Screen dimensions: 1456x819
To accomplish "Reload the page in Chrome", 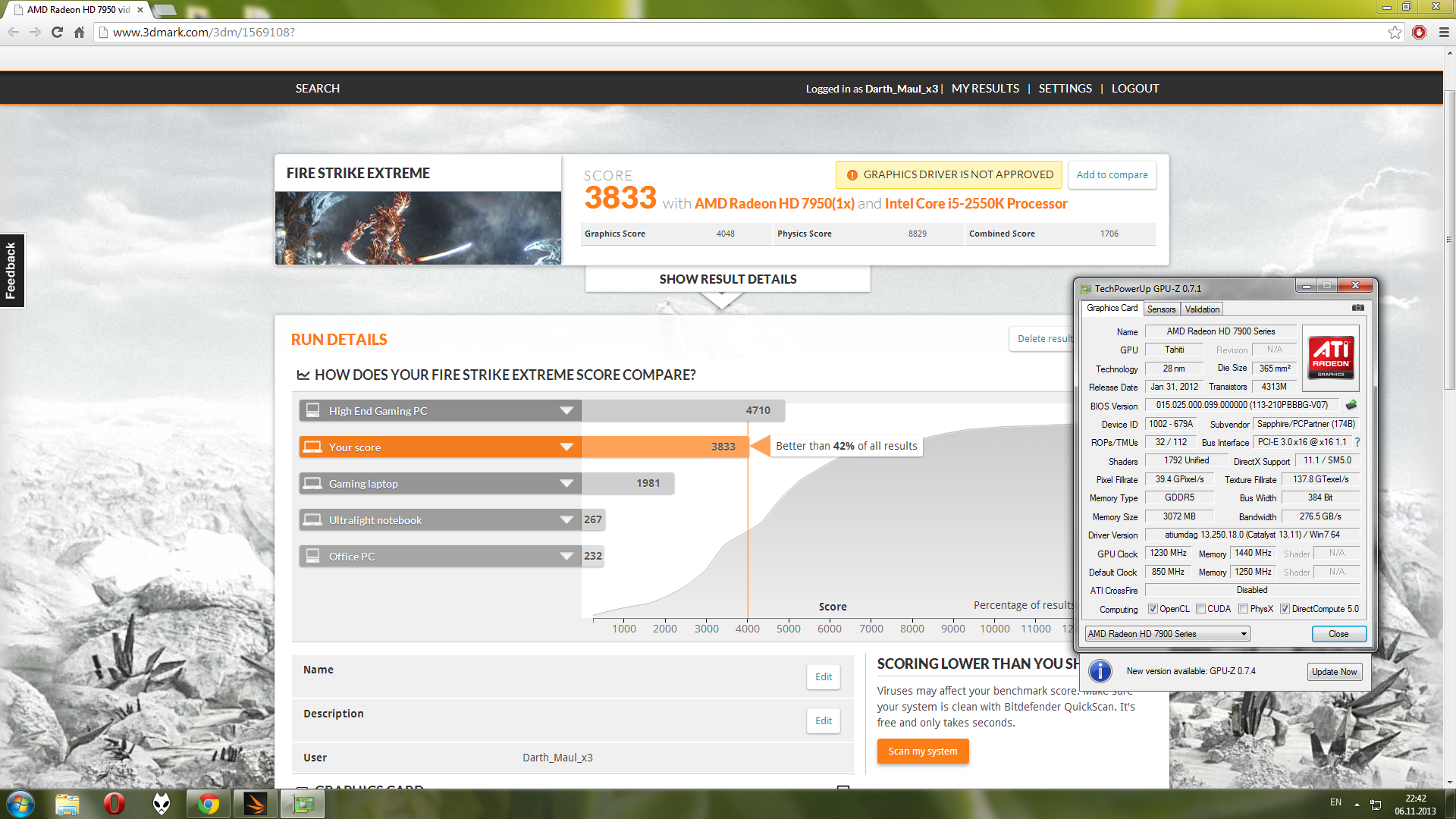I will (57, 32).
